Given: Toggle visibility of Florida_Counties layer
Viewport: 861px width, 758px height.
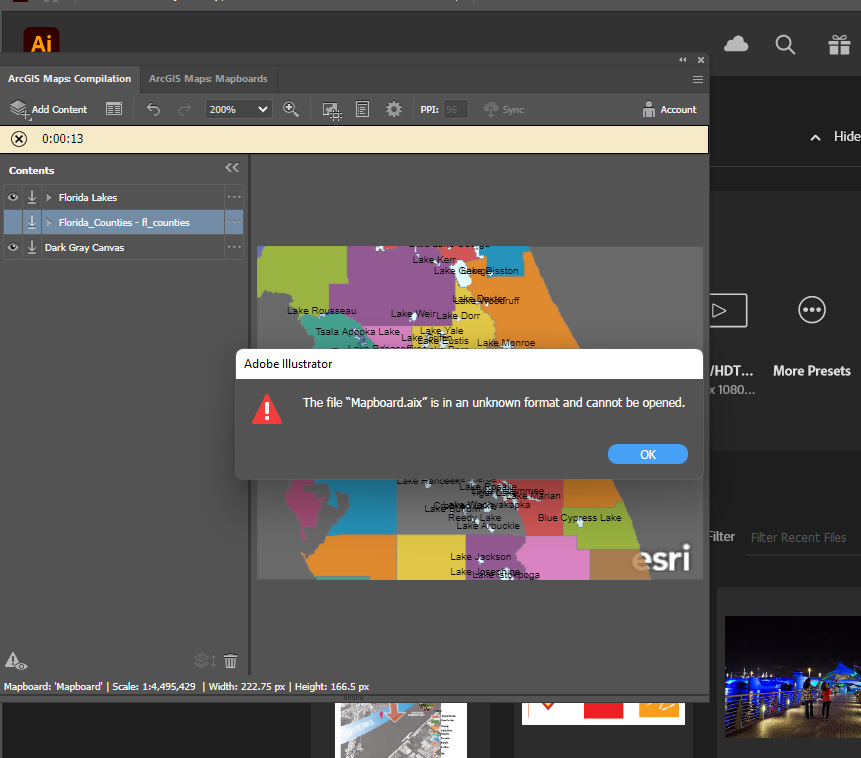Looking at the screenshot, I should pyautogui.click(x=13, y=222).
